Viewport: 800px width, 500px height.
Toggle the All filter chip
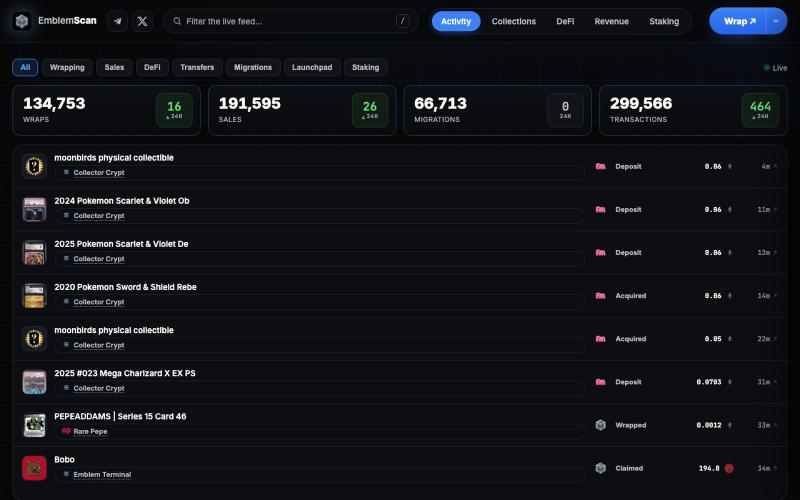pyautogui.click(x=25, y=67)
